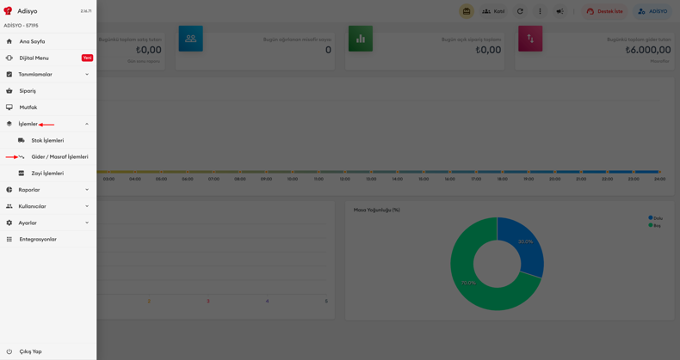Click the megaphone announcements icon
This screenshot has height=360, width=680.
point(560,11)
